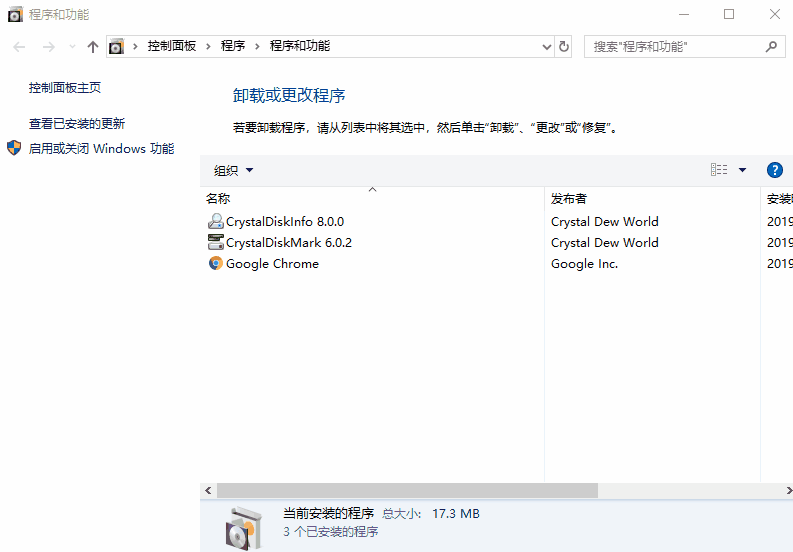The height and width of the screenshot is (552, 793).
Task: Click the 卸载或更改程序 heading
Action: tap(289, 95)
